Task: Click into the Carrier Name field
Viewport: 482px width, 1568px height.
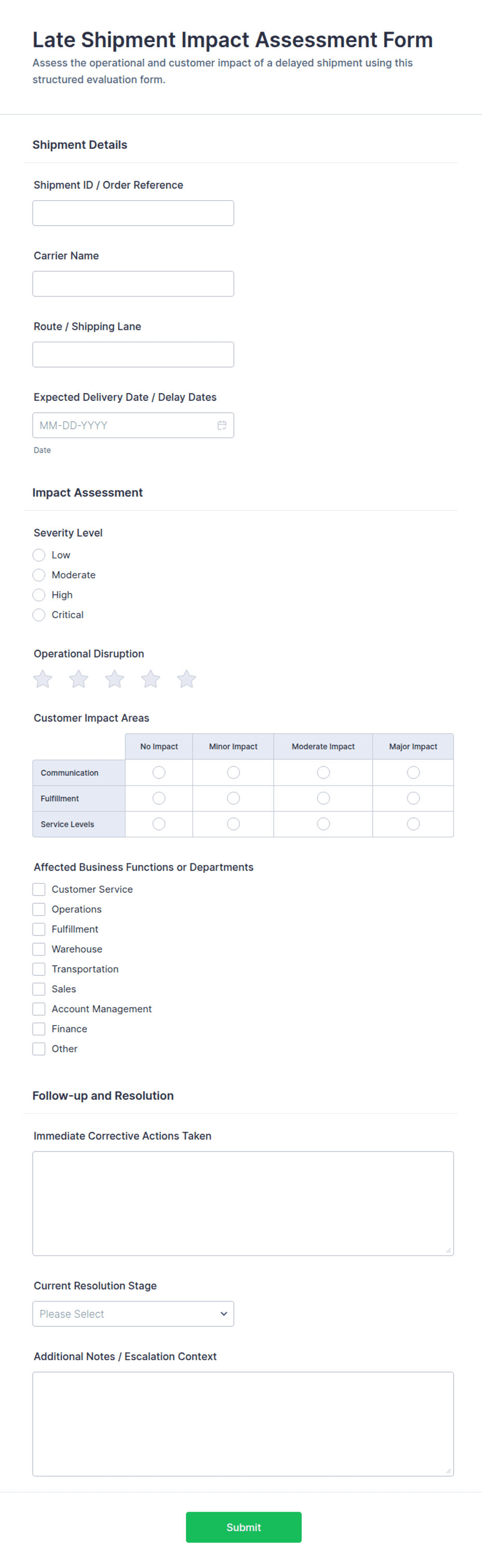Action: click(x=133, y=284)
